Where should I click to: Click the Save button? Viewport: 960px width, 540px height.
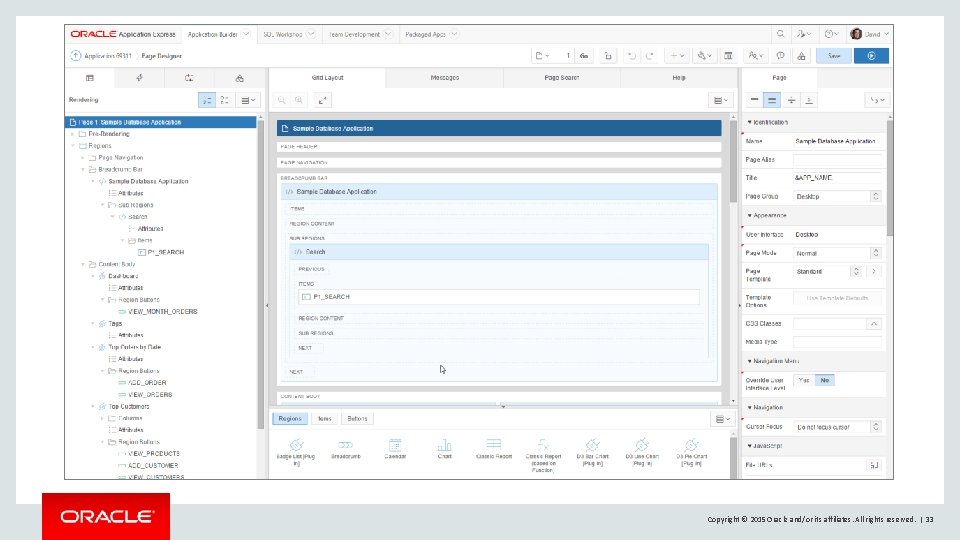pyautogui.click(x=834, y=56)
